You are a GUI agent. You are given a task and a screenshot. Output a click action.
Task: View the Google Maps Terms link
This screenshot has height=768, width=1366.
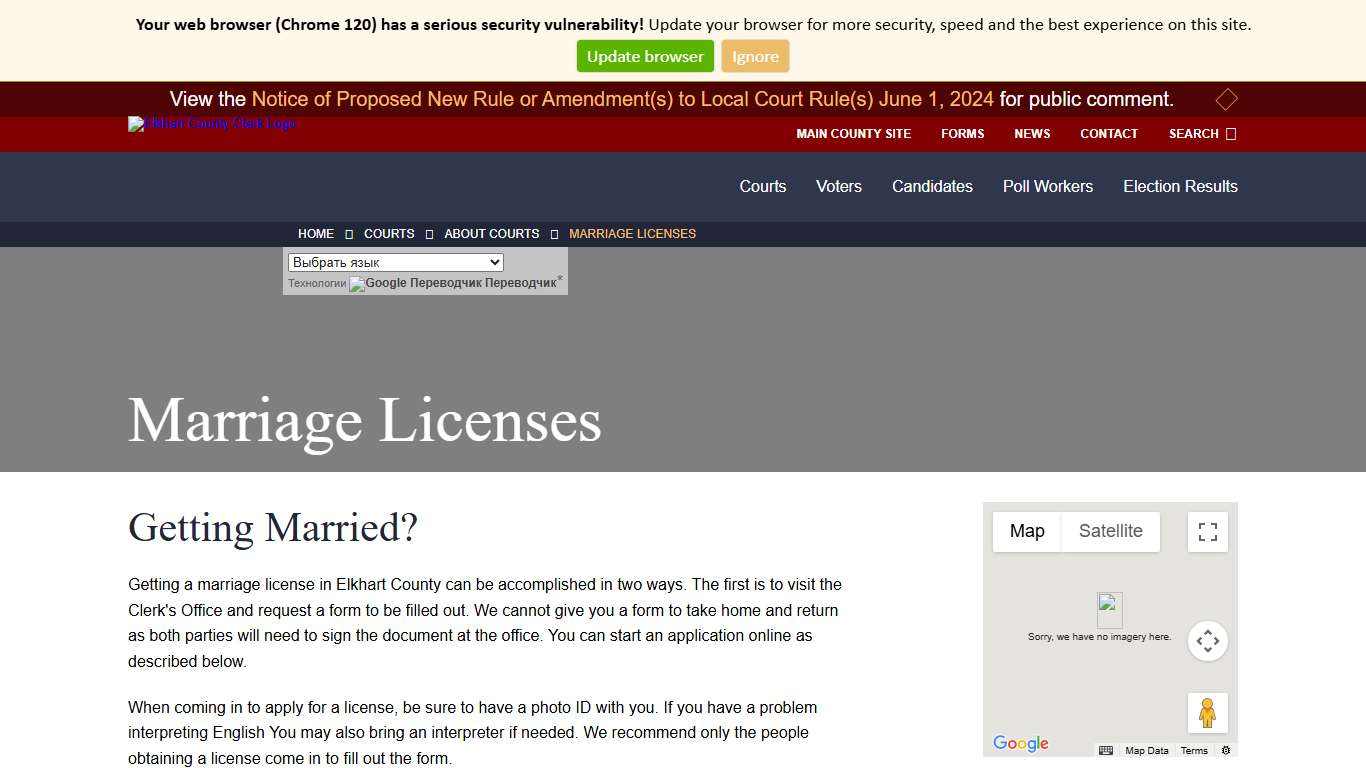tap(1193, 750)
